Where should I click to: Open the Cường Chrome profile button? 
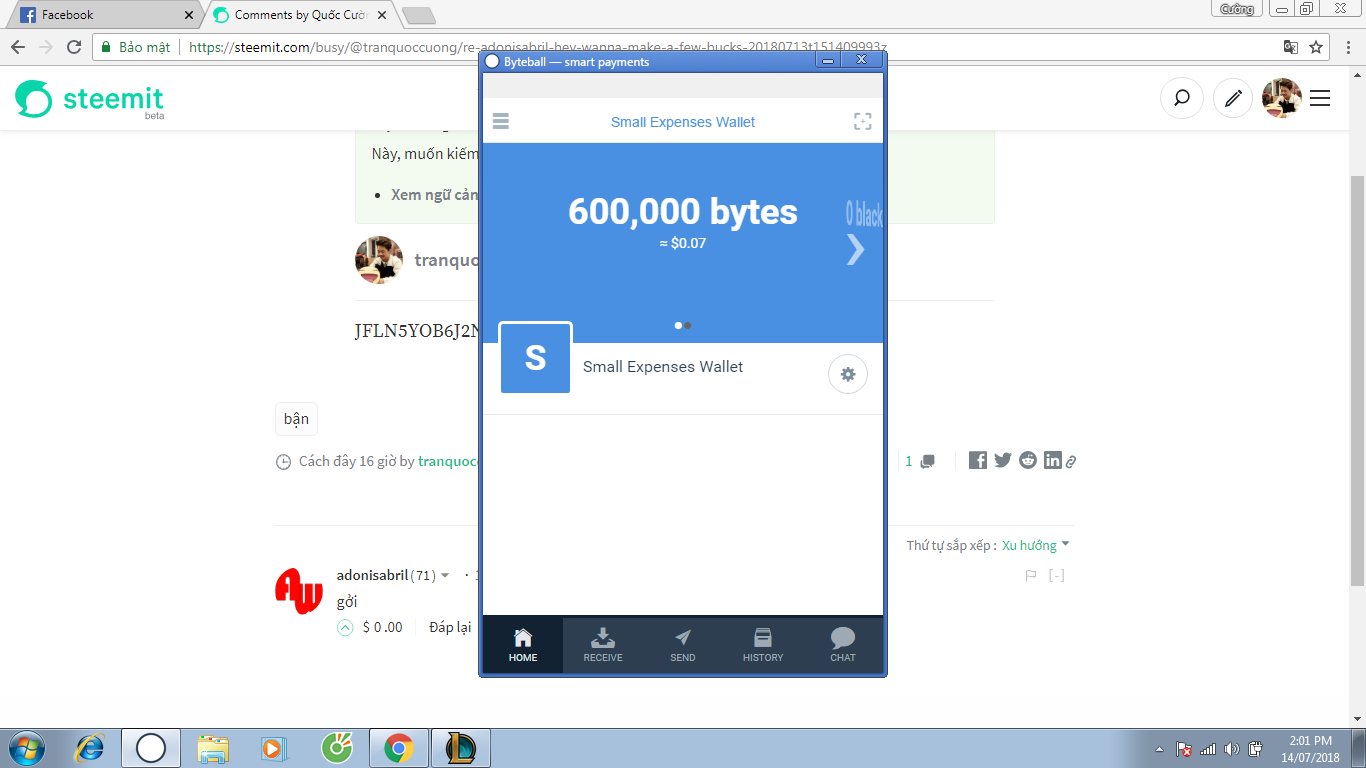pos(1237,9)
